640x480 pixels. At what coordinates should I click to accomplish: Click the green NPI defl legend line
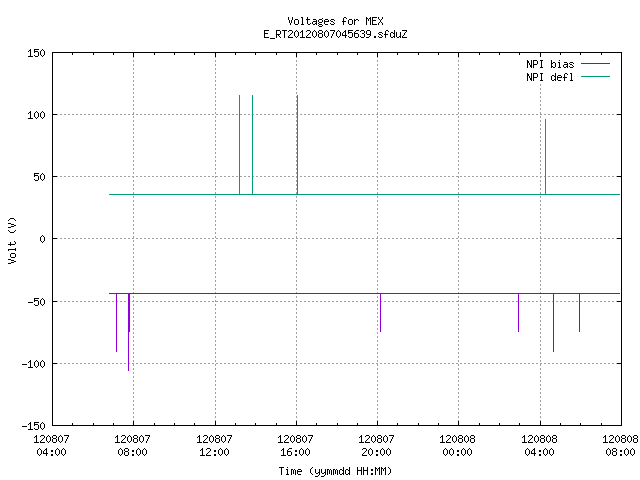pyautogui.click(x=595, y=77)
